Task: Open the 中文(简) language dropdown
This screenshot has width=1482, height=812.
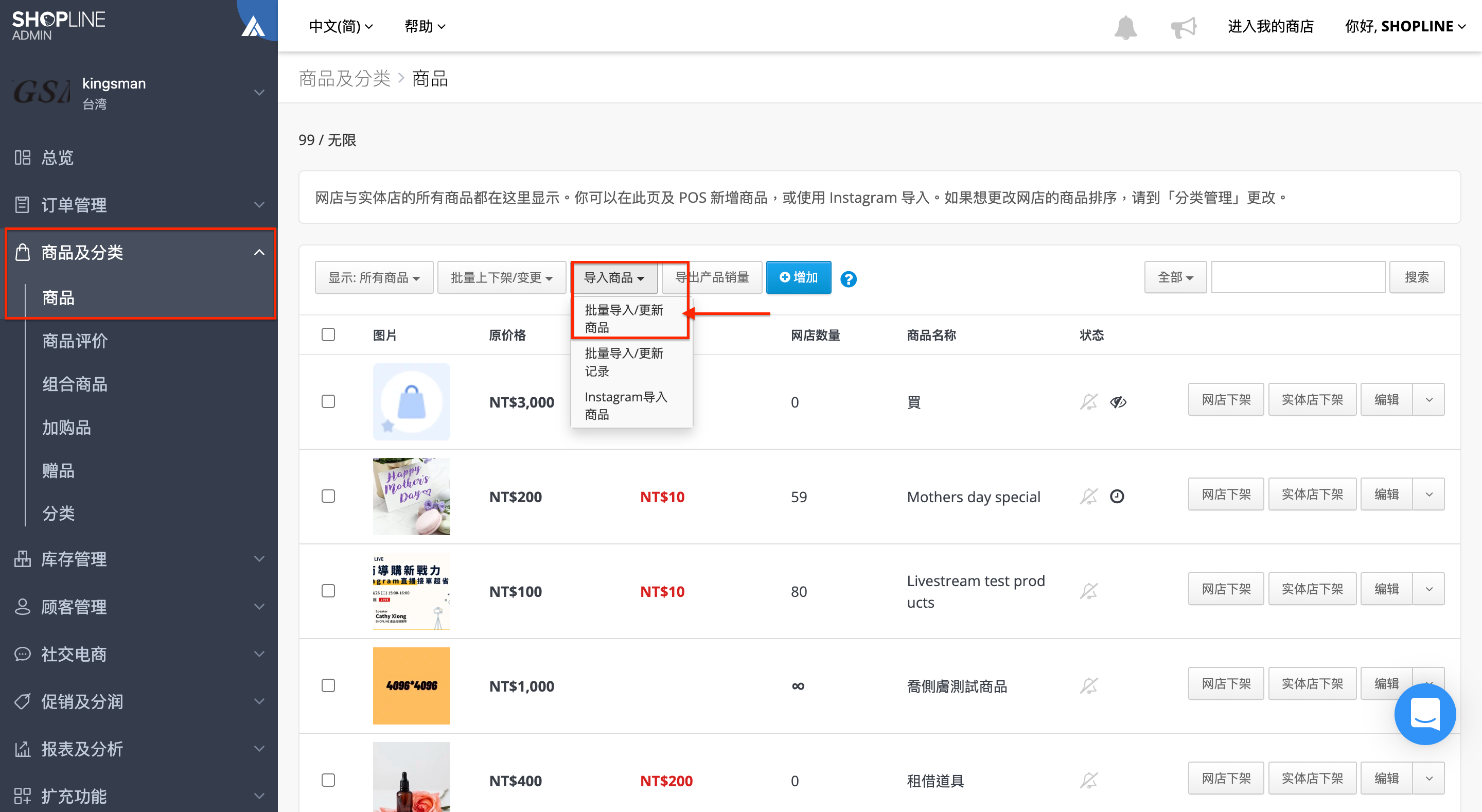Action: pos(341,26)
